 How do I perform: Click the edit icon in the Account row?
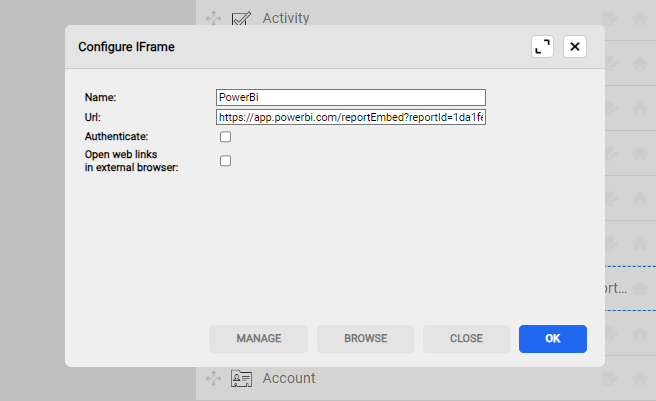611,378
